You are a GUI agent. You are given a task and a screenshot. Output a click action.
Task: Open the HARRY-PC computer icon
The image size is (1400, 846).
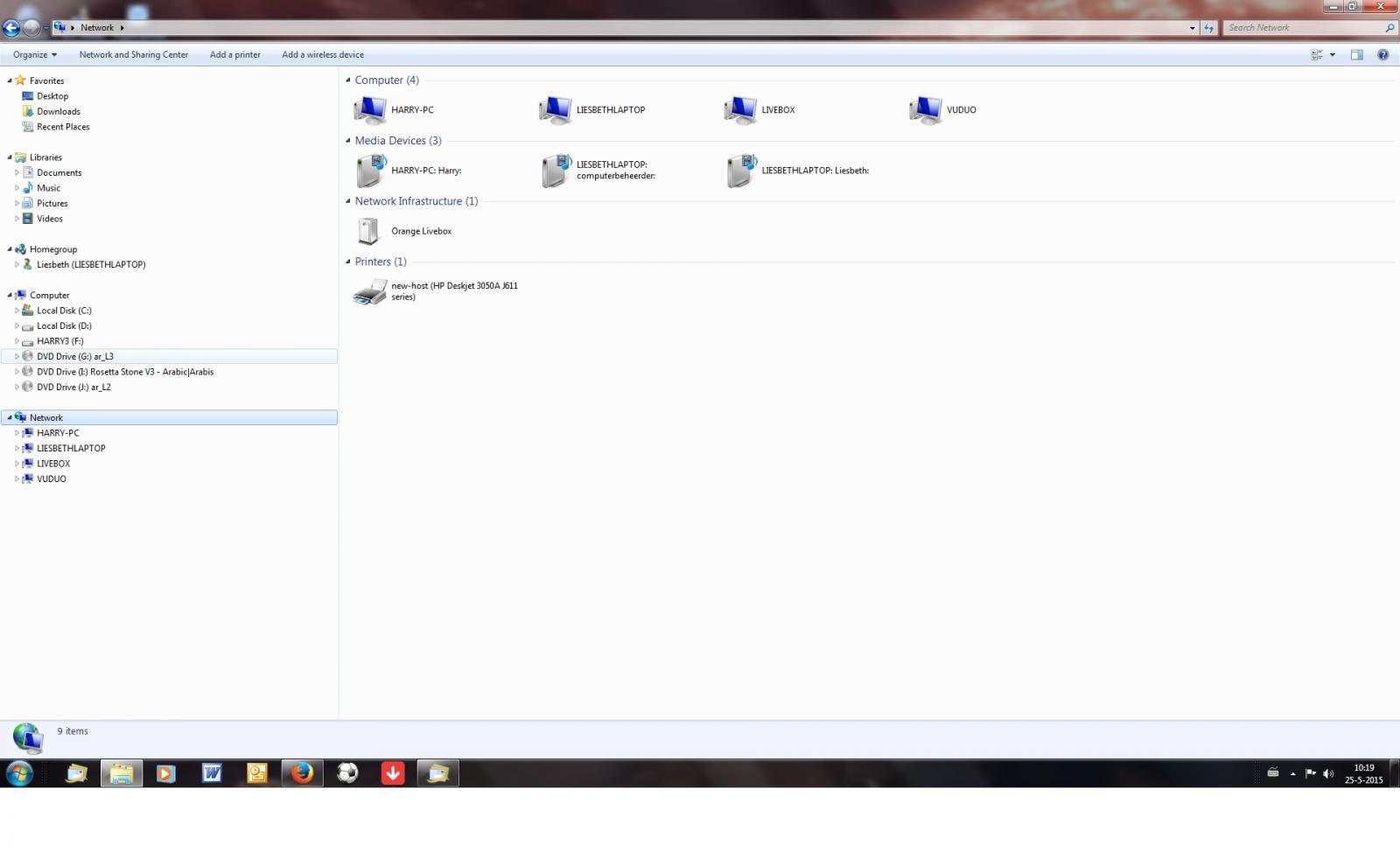click(370, 110)
